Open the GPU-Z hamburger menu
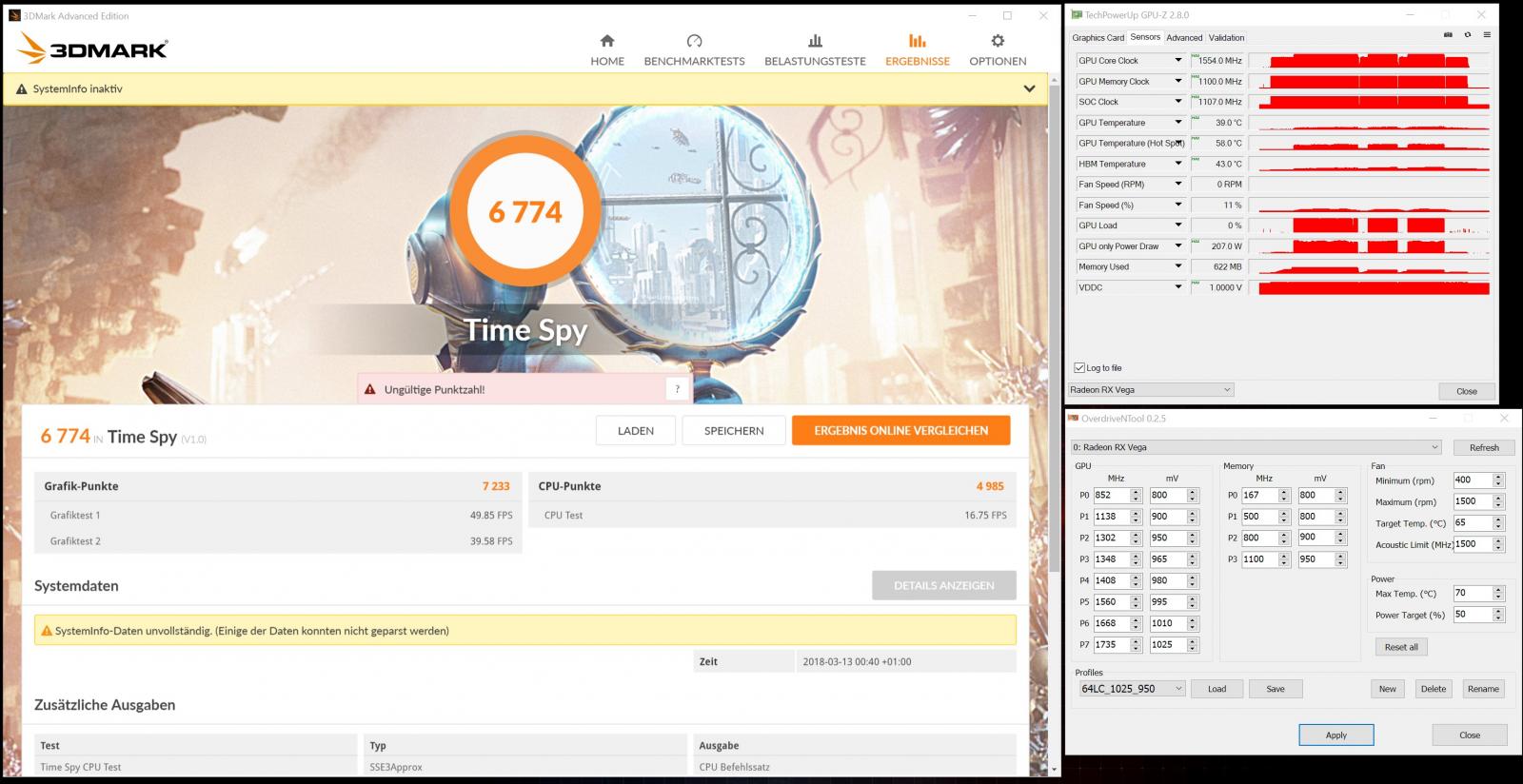The image size is (1523, 784). [1487, 35]
